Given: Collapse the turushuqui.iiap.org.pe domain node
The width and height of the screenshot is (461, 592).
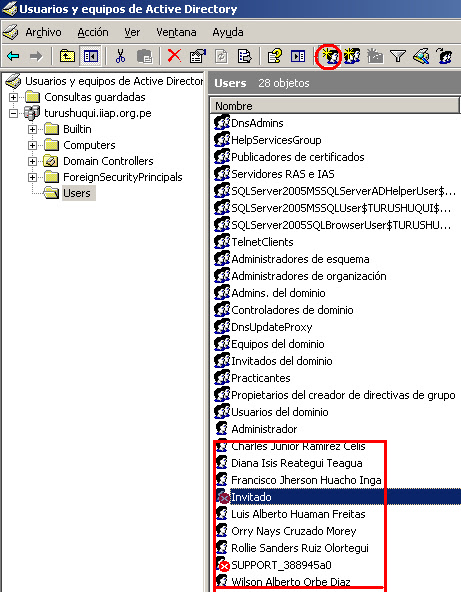Looking at the screenshot, I should (13, 113).
